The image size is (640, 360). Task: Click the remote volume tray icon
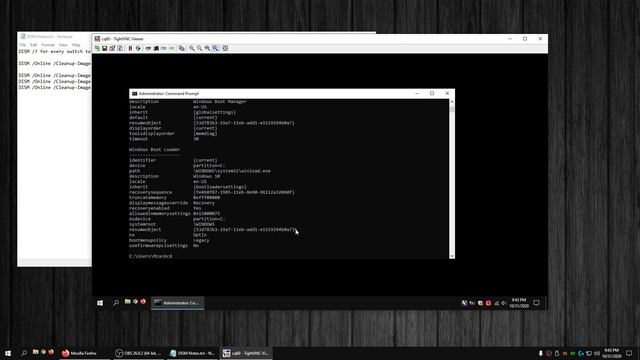pyautogui.click(x=503, y=303)
